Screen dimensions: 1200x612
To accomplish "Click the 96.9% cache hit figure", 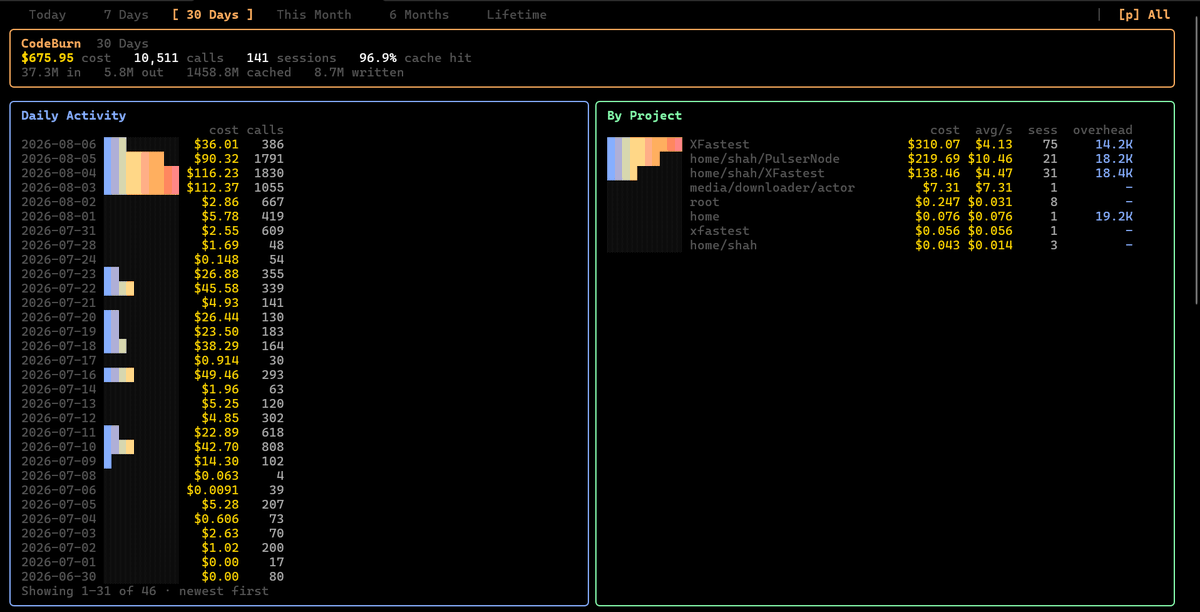I will [x=415, y=58].
